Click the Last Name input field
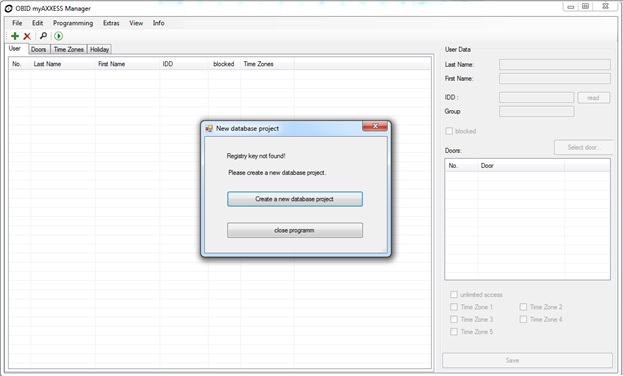This screenshot has width=623, height=376. (x=555, y=64)
